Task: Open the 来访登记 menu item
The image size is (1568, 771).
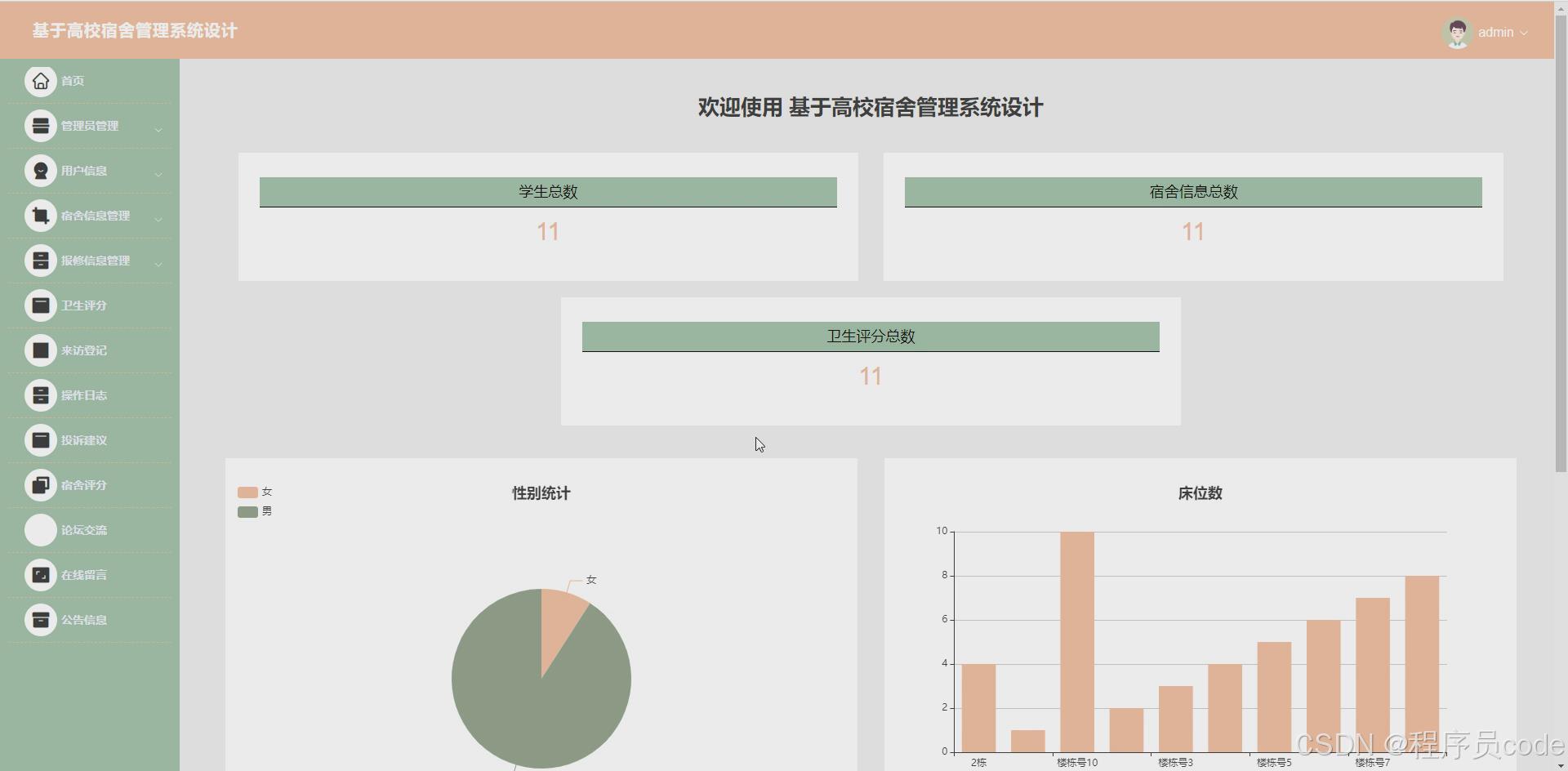Action: pos(90,350)
